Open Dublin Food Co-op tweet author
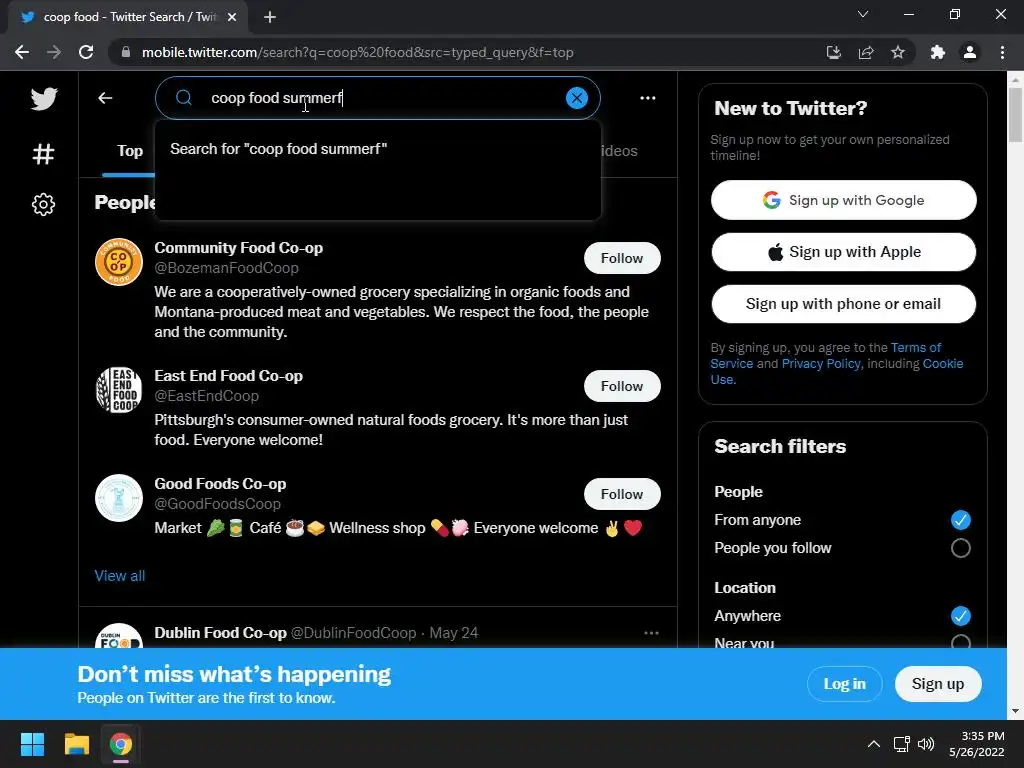The height and width of the screenshot is (768, 1024). [x=220, y=633]
